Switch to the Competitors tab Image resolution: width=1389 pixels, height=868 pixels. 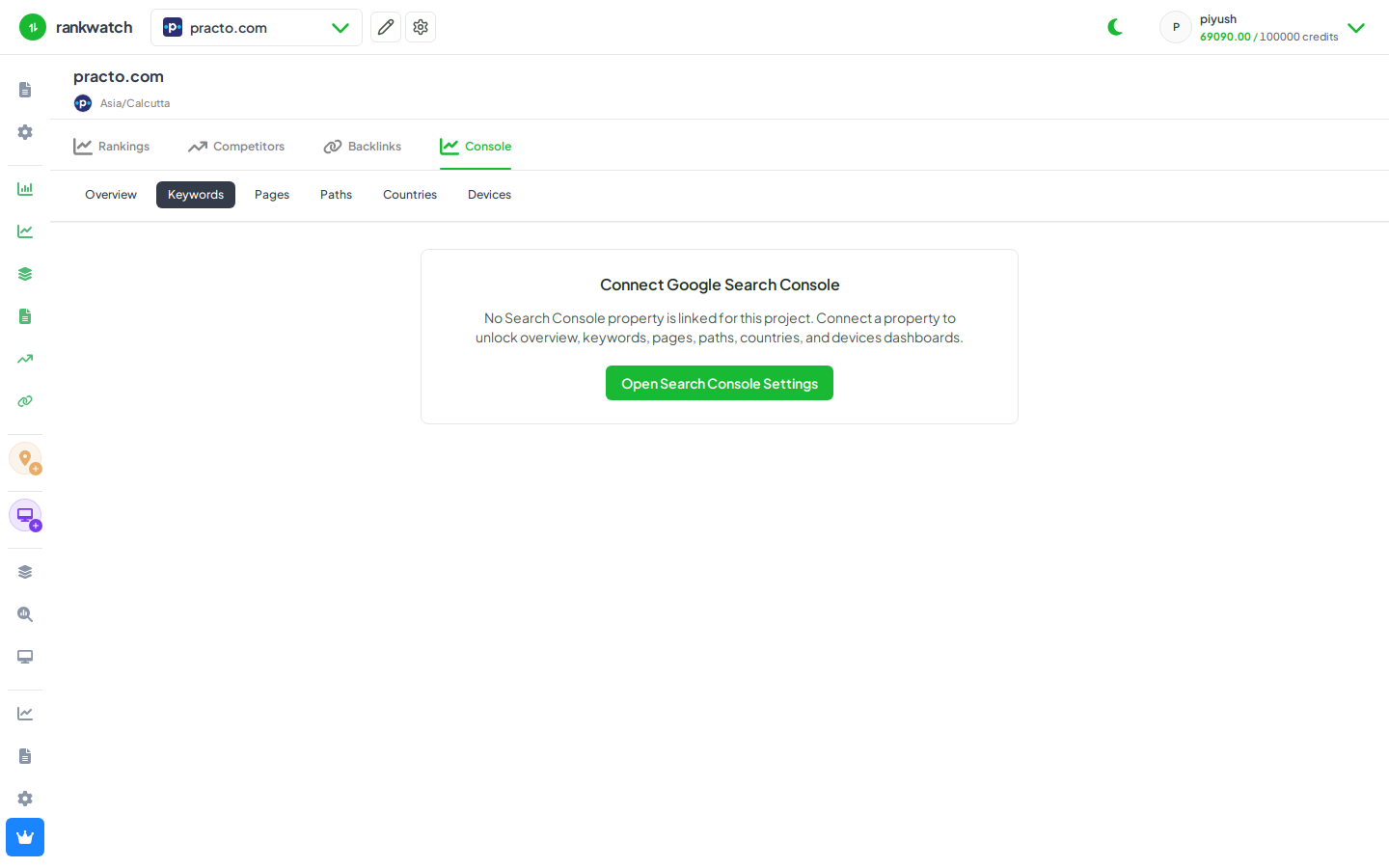tap(236, 147)
